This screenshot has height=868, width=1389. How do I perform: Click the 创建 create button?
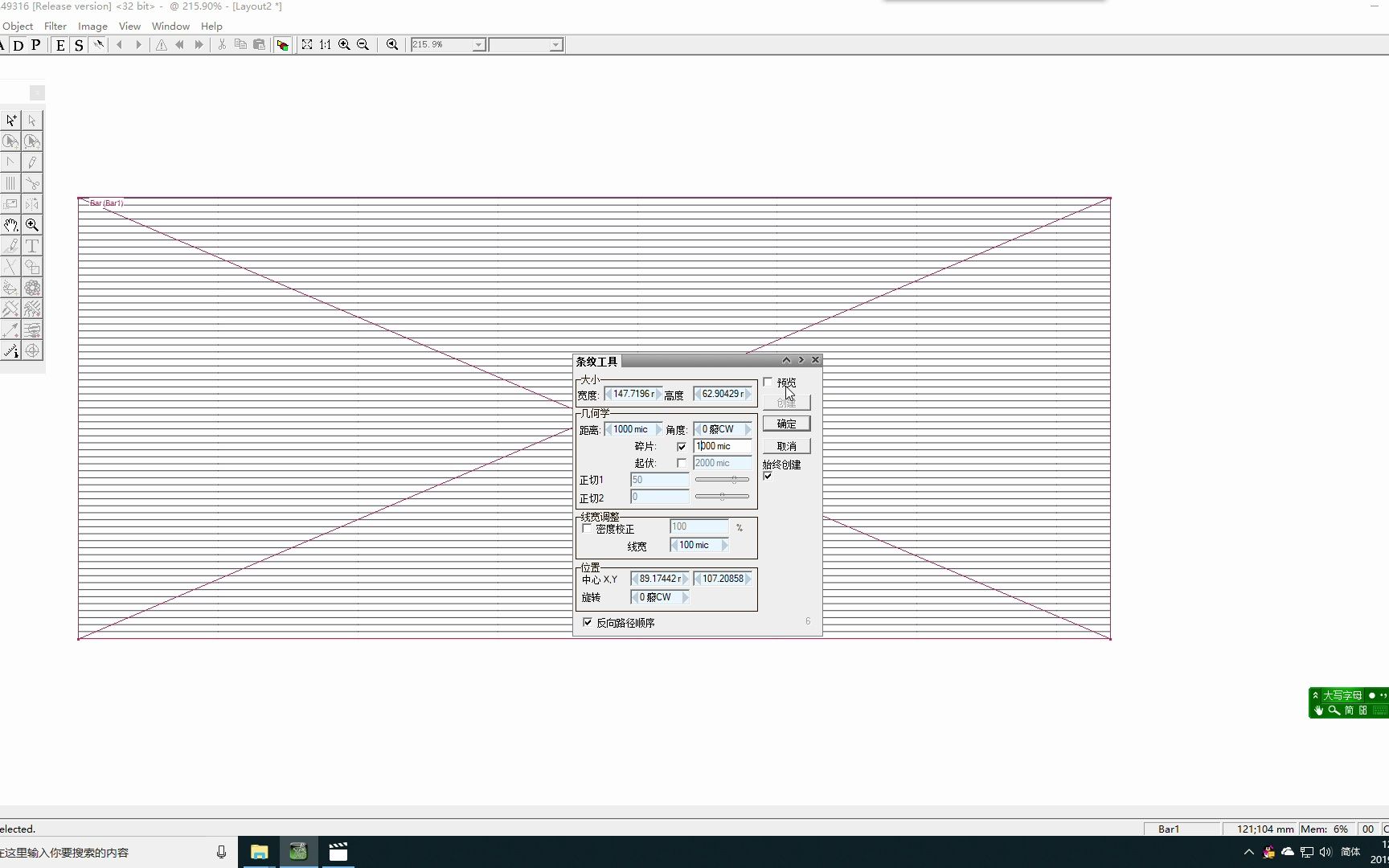(x=787, y=403)
